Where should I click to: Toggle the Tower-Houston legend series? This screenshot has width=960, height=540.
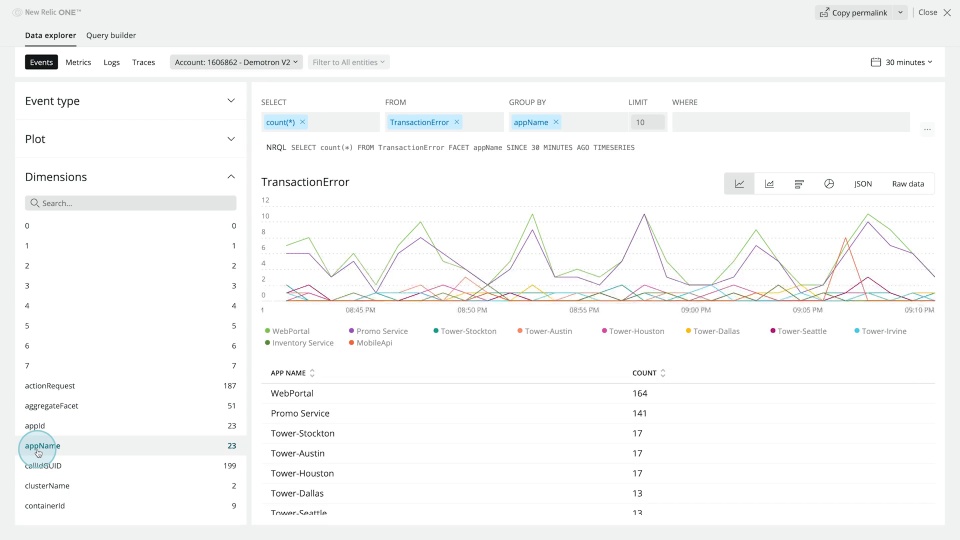(x=633, y=331)
